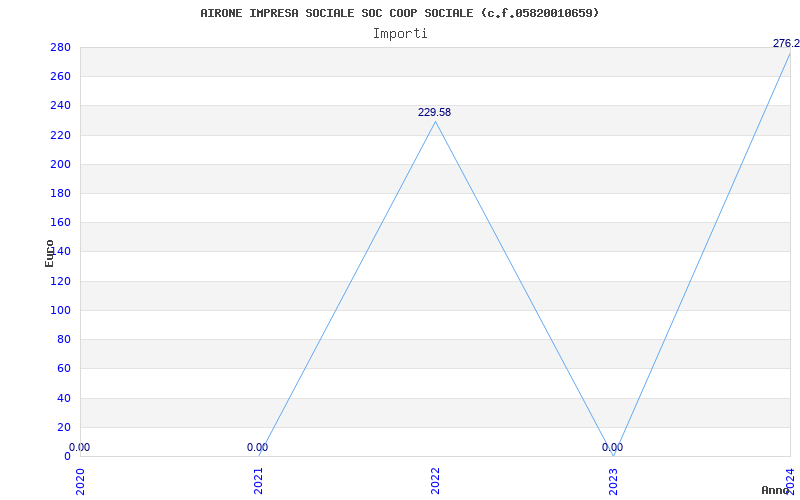The width and height of the screenshot is (800, 500).
Task: Click the 280 y-axis tick label
Action: 60,47
